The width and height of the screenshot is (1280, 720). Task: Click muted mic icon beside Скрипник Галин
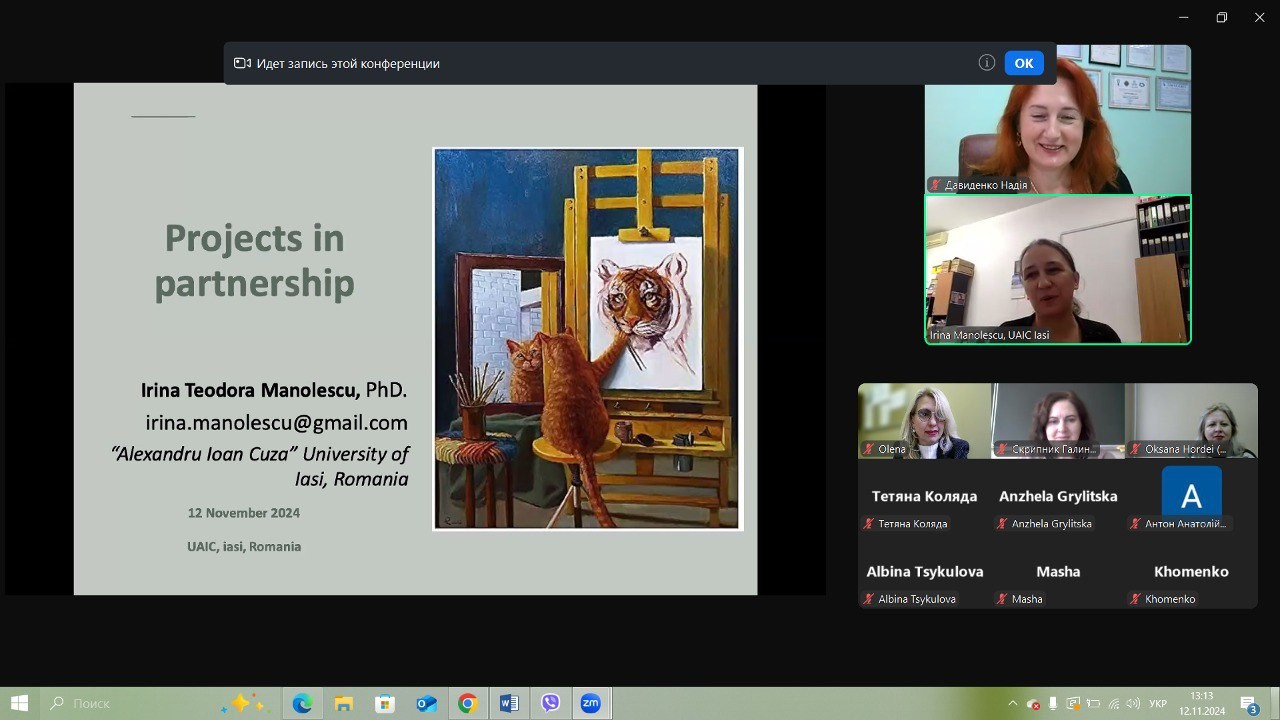[x=1002, y=449]
